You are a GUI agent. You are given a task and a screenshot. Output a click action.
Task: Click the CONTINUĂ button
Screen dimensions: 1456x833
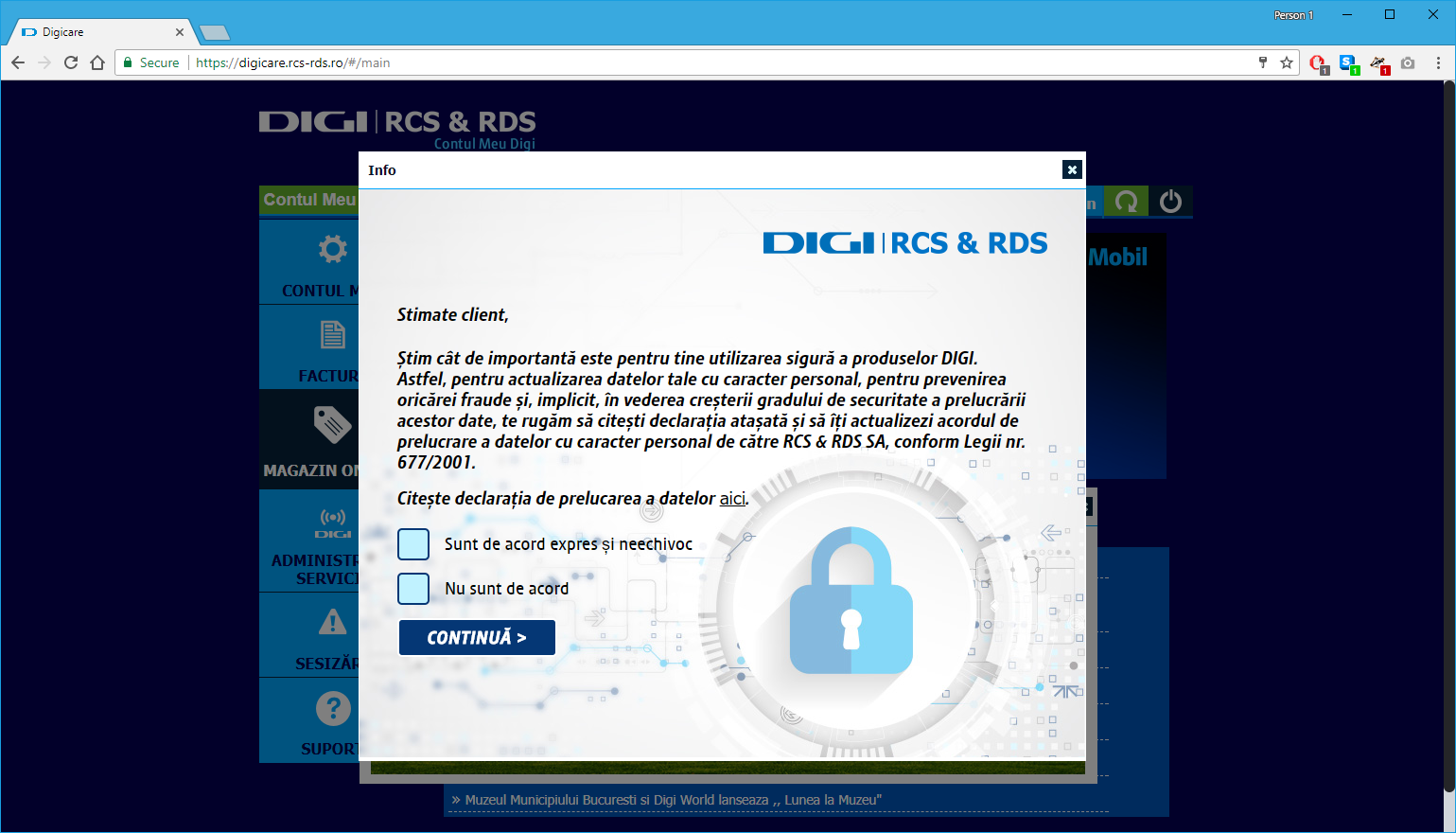[x=477, y=637]
